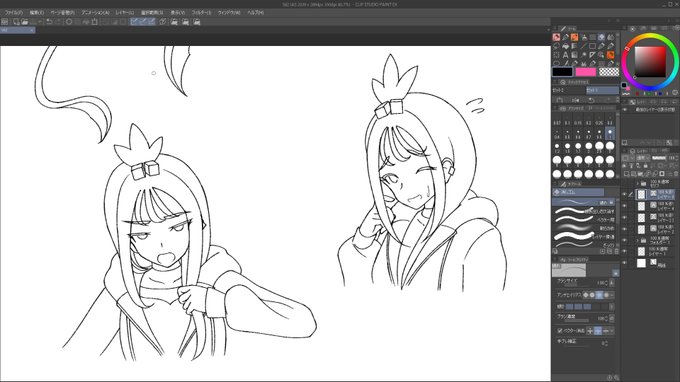Hide the フォルダー 1 eye icon
The image size is (680, 382).
pos(625,240)
